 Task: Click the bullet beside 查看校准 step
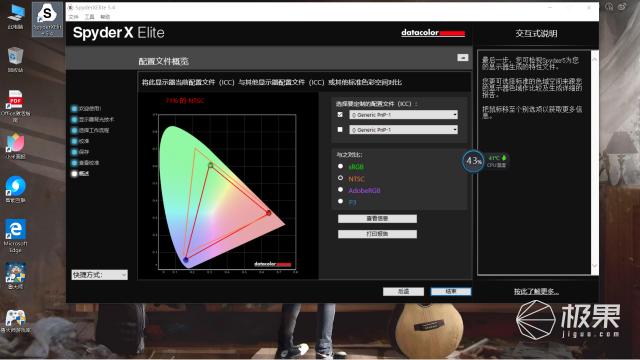tap(74, 163)
